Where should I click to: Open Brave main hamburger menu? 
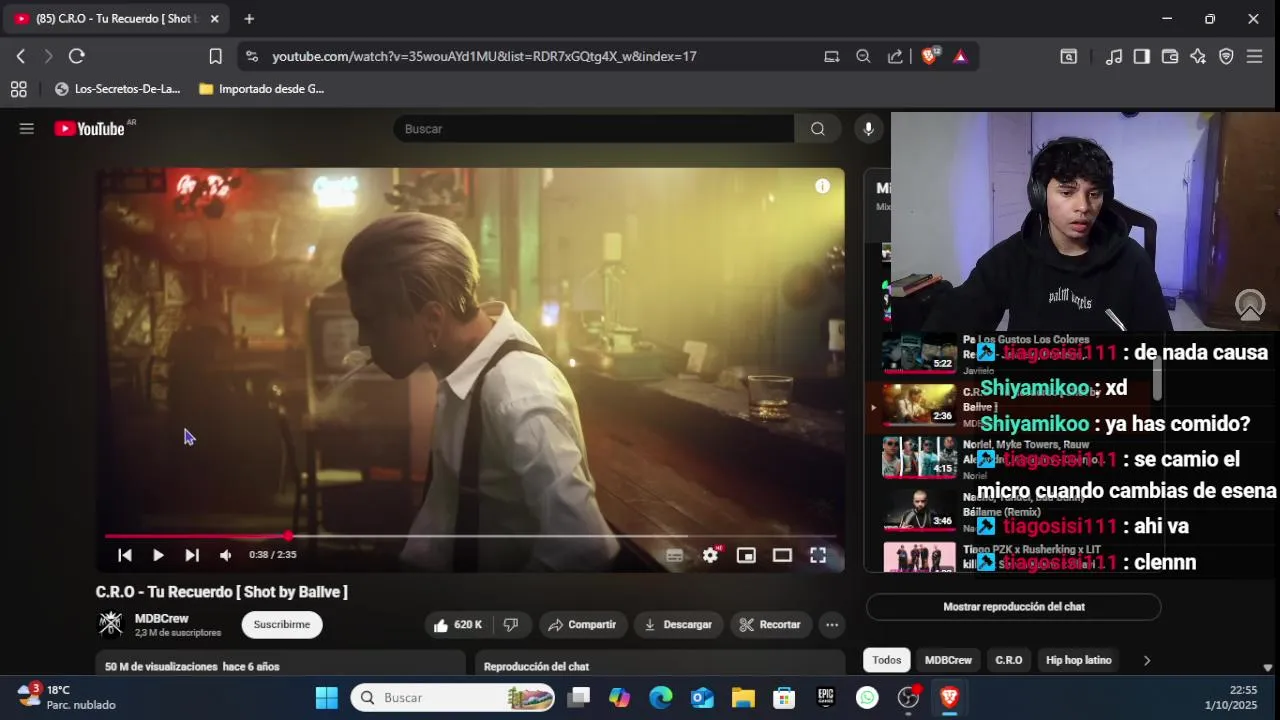pos(1254,57)
